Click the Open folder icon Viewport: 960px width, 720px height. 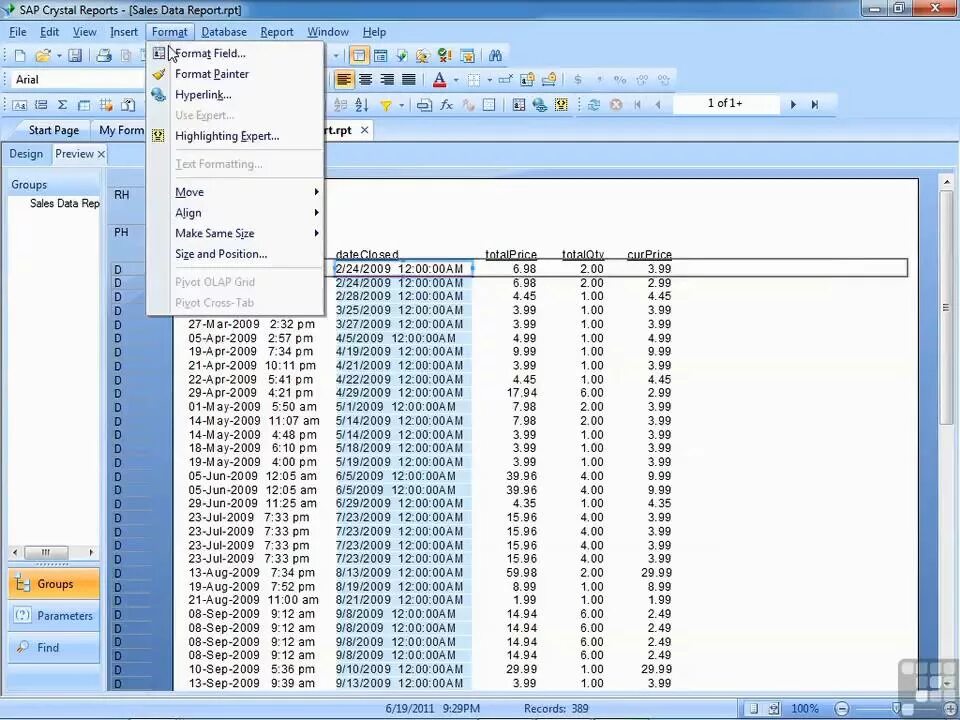[43, 56]
